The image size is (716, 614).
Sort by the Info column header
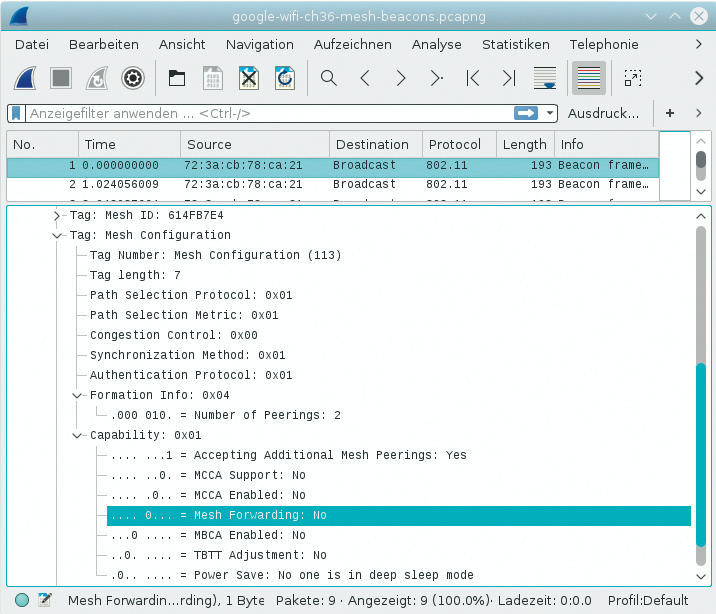pyautogui.click(x=606, y=144)
